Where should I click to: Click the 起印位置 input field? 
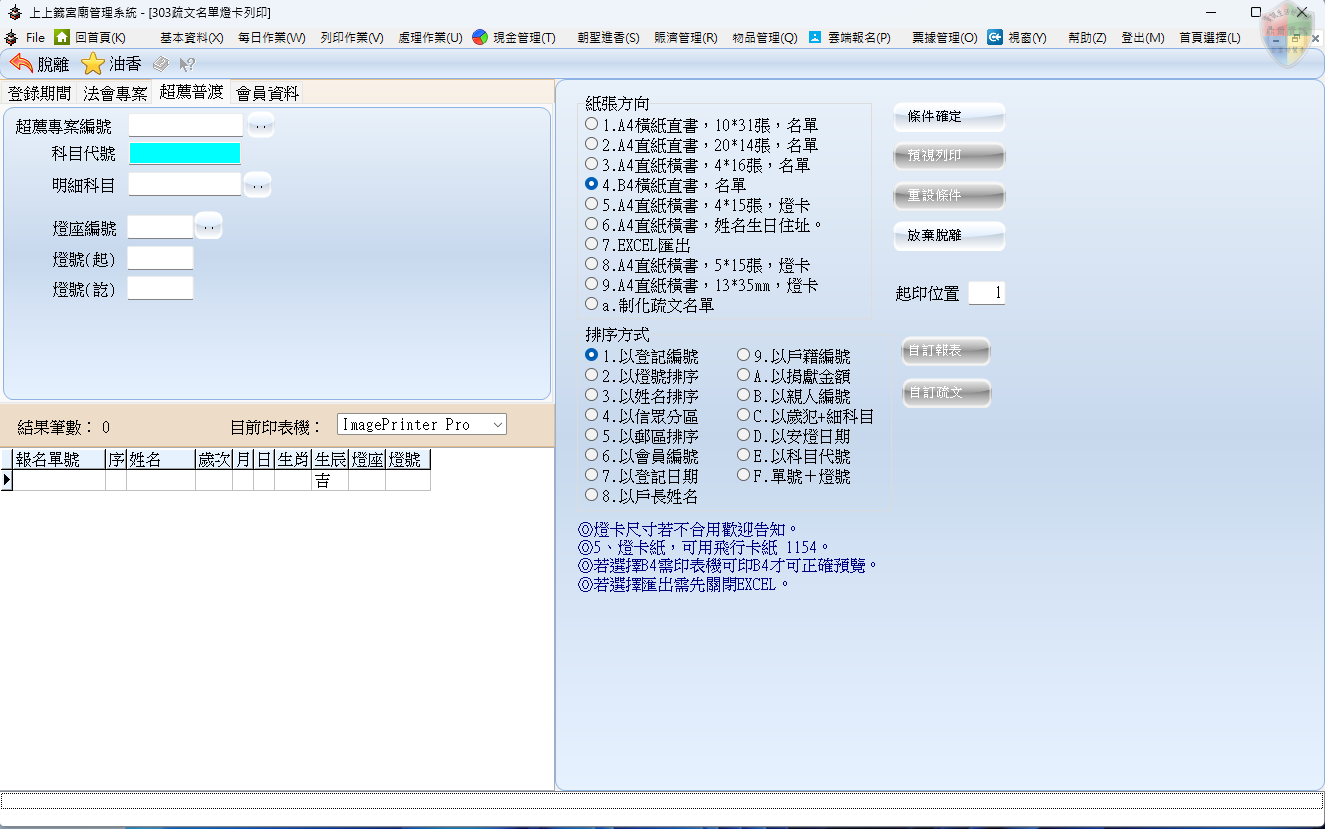[986, 293]
